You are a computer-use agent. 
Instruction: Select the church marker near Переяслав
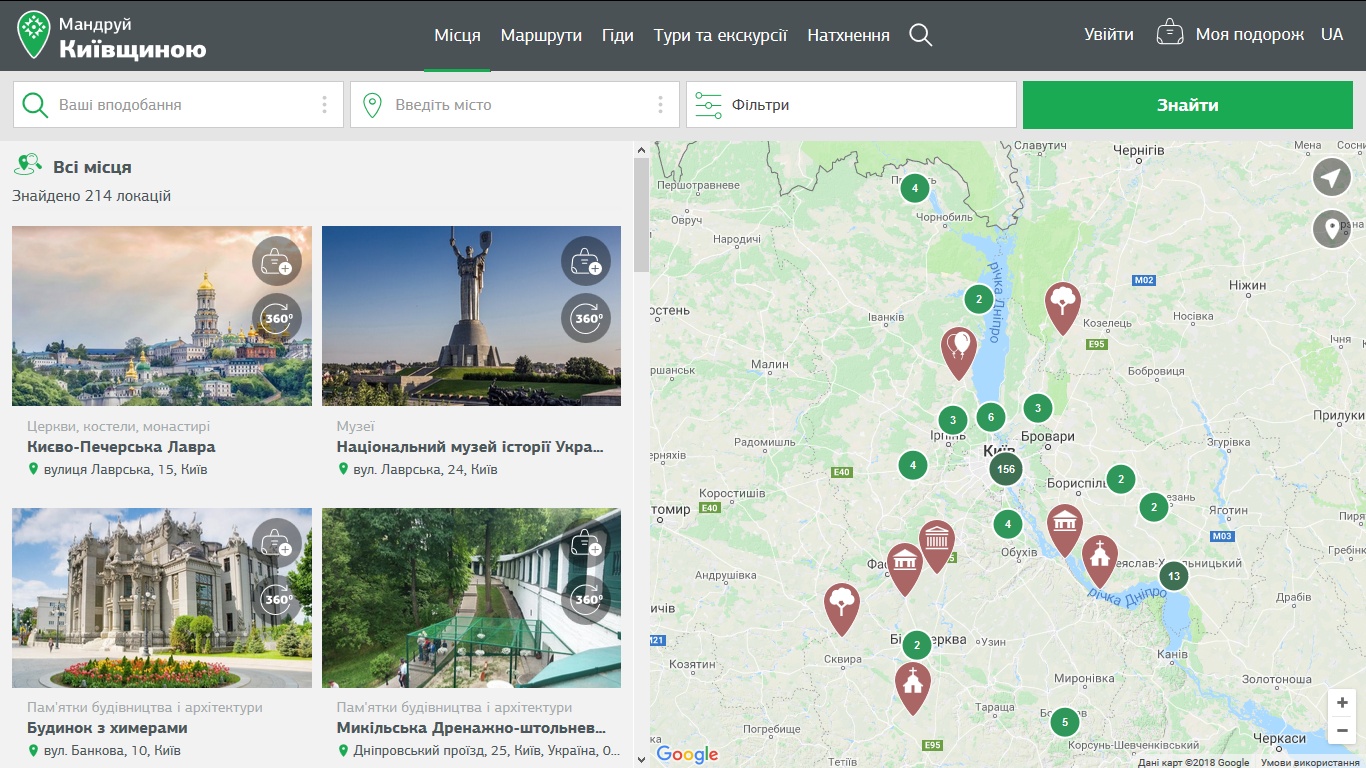[1100, 561]
